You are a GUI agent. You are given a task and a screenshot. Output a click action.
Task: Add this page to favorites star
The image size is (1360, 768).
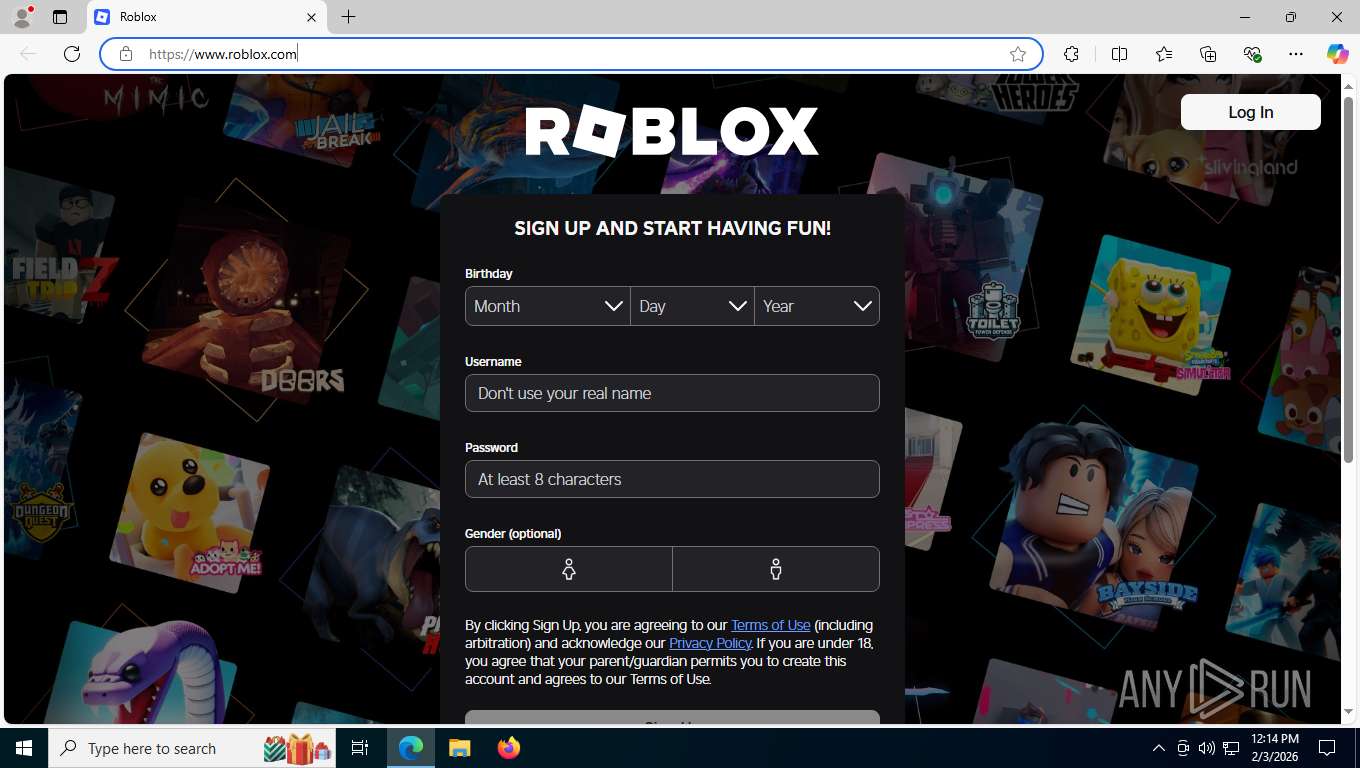click(x=1018, y=54)
